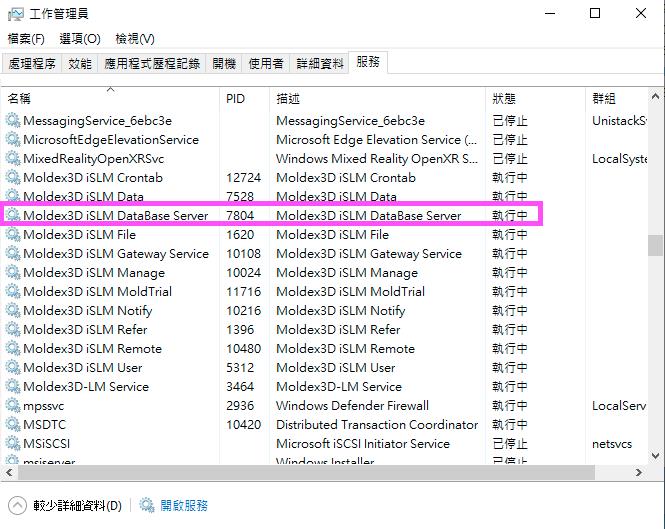665x529 pixels.
Task: Switch to the 效能 tab
Action: (x=80, y=64)
